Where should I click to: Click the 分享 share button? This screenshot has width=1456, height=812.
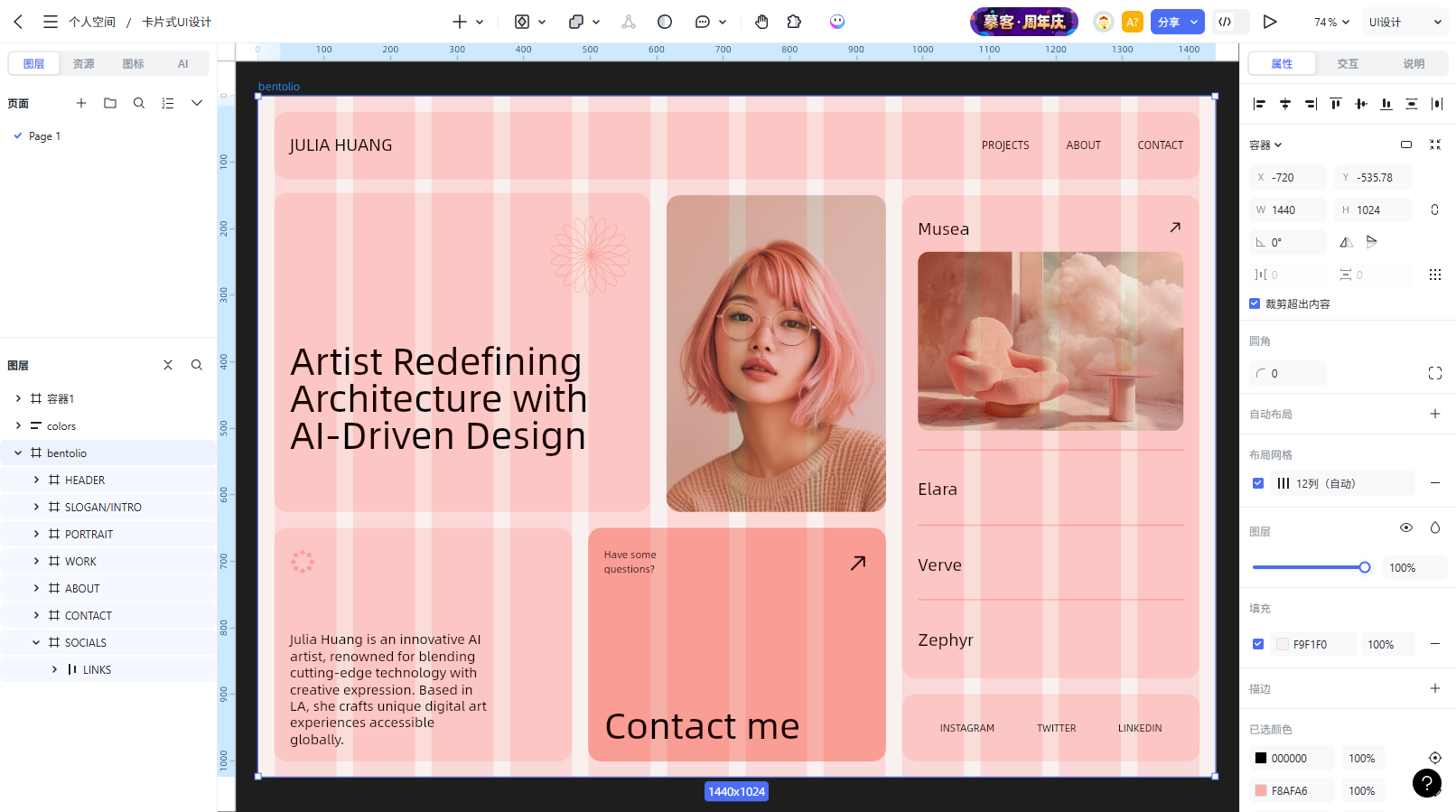[x=1169, y=22]
